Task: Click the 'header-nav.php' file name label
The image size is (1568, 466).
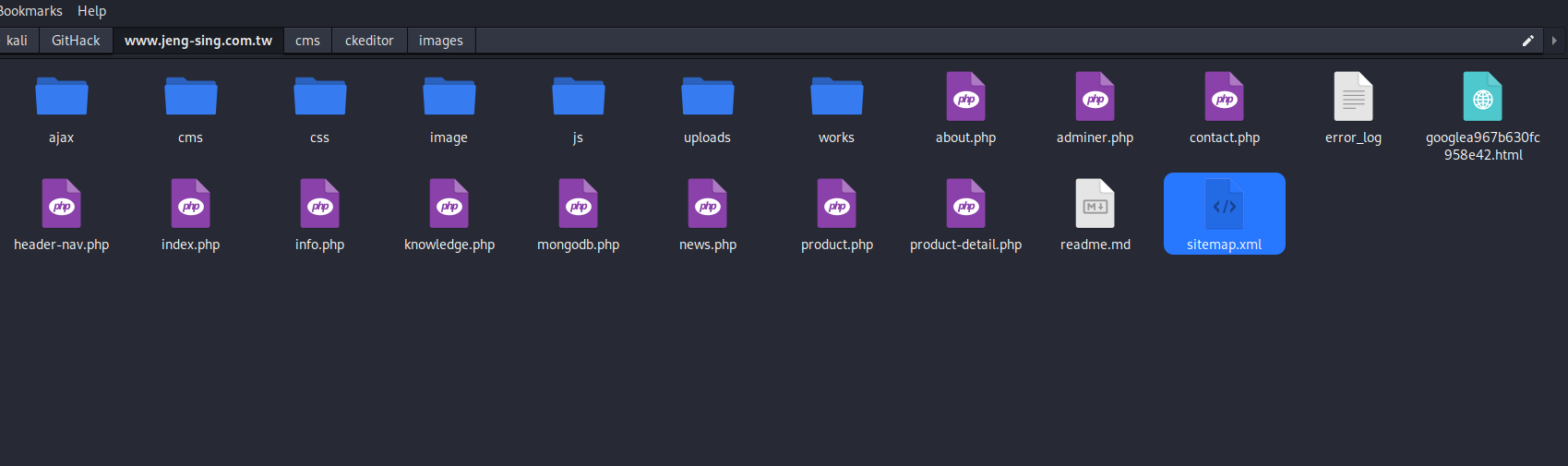Action: [62, 245]
